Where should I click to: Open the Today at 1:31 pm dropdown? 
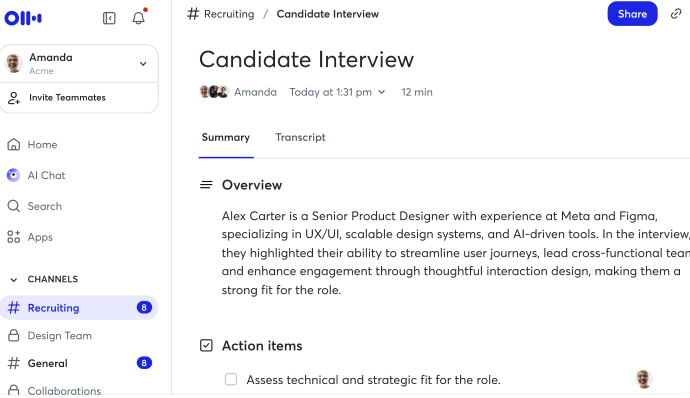[x=337, y=92]
